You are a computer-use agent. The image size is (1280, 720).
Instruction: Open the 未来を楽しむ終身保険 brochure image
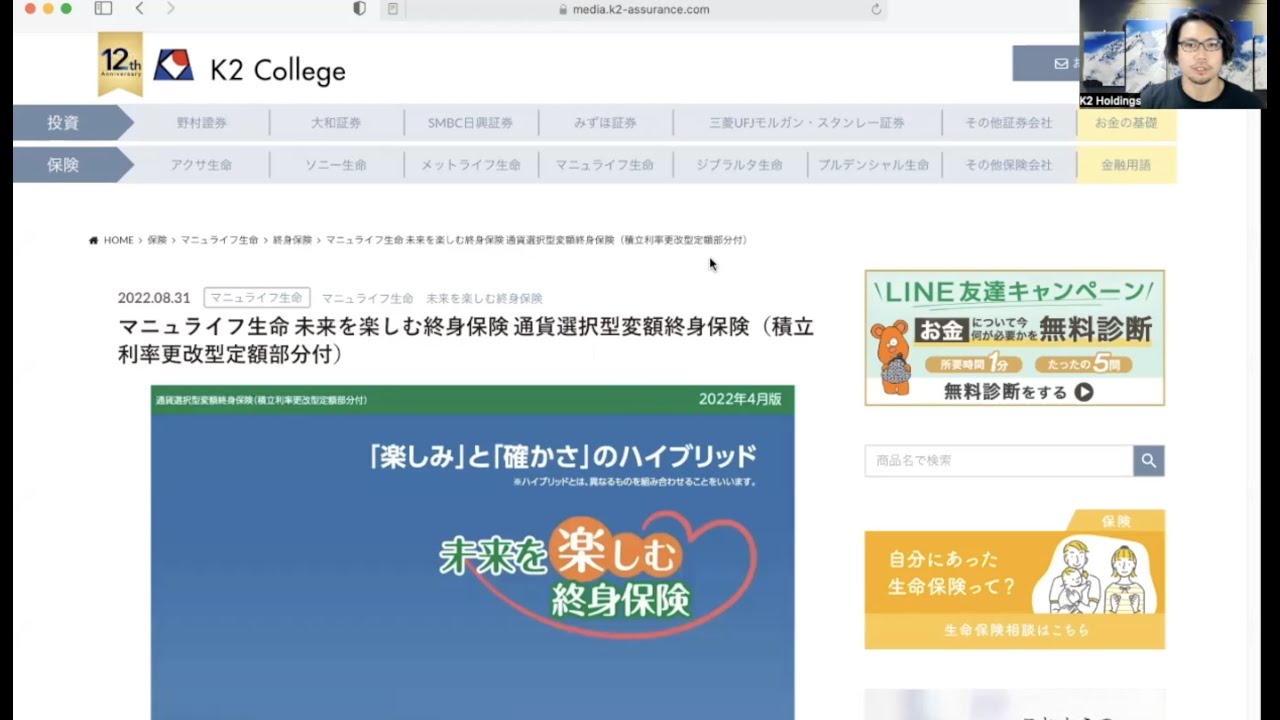472,552
